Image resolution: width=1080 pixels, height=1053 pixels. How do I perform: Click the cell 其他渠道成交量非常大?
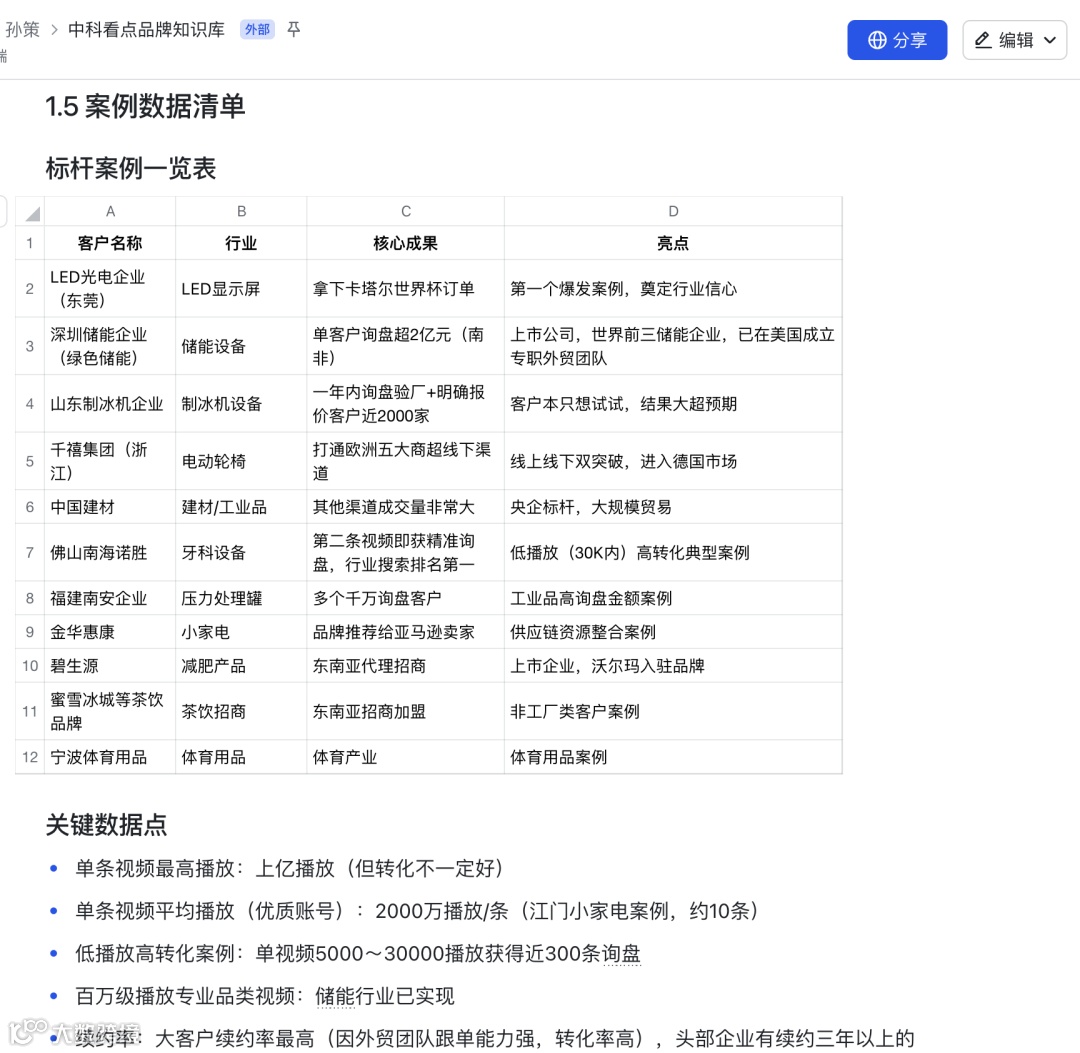406,507
